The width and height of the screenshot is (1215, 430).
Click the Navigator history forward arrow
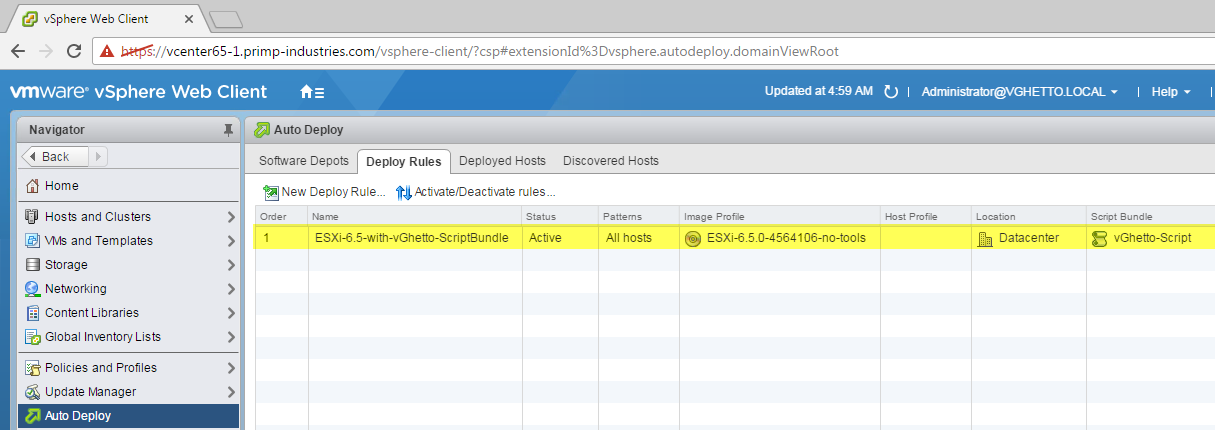(99, 156)
